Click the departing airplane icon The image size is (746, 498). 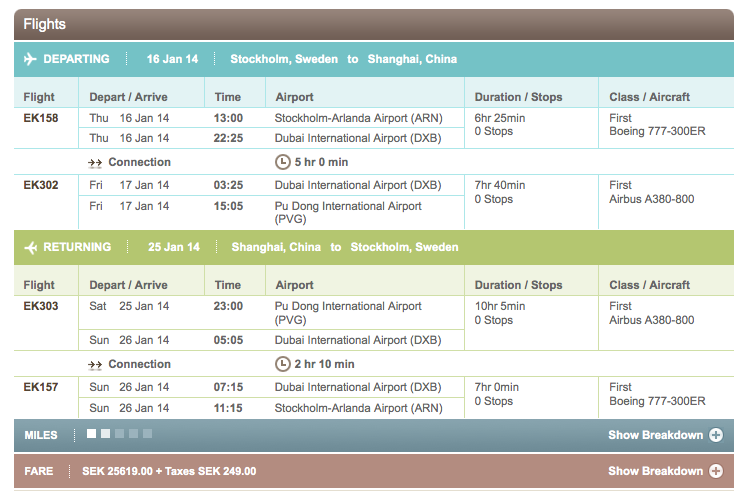click(30, 59)
